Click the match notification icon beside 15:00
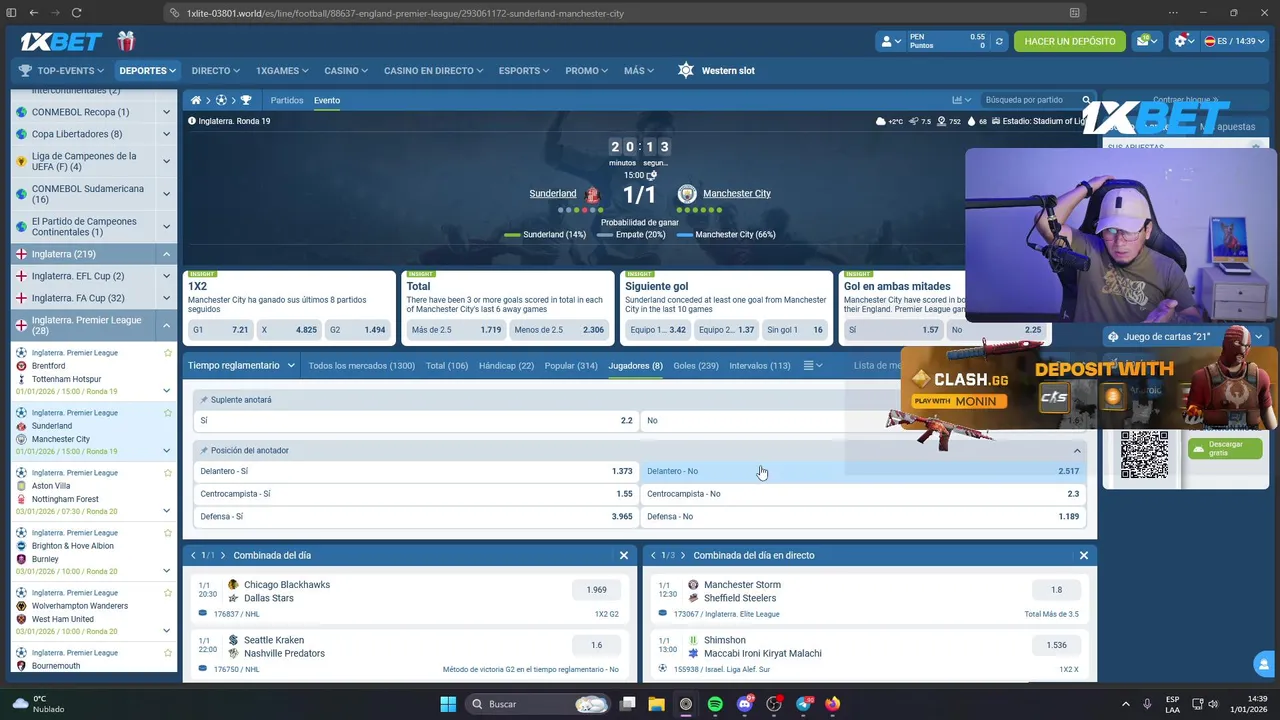 point(652,175)
